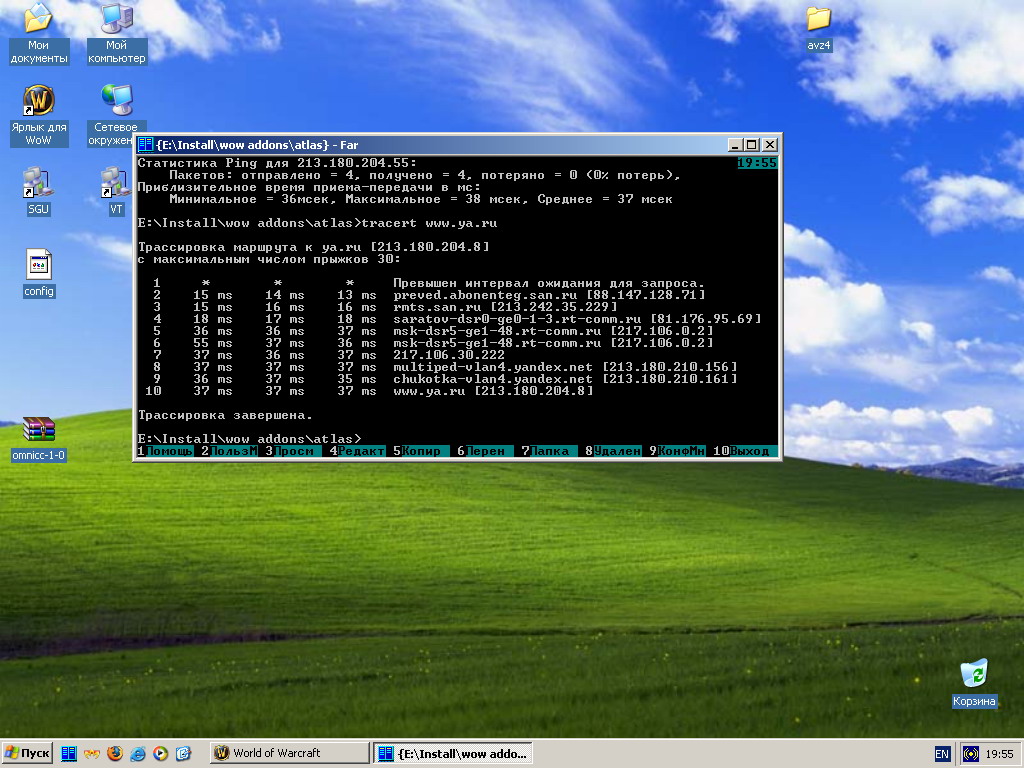1024x768 pixels.
Task: Select the config file on desktop
Action: [x=39, y=274]
